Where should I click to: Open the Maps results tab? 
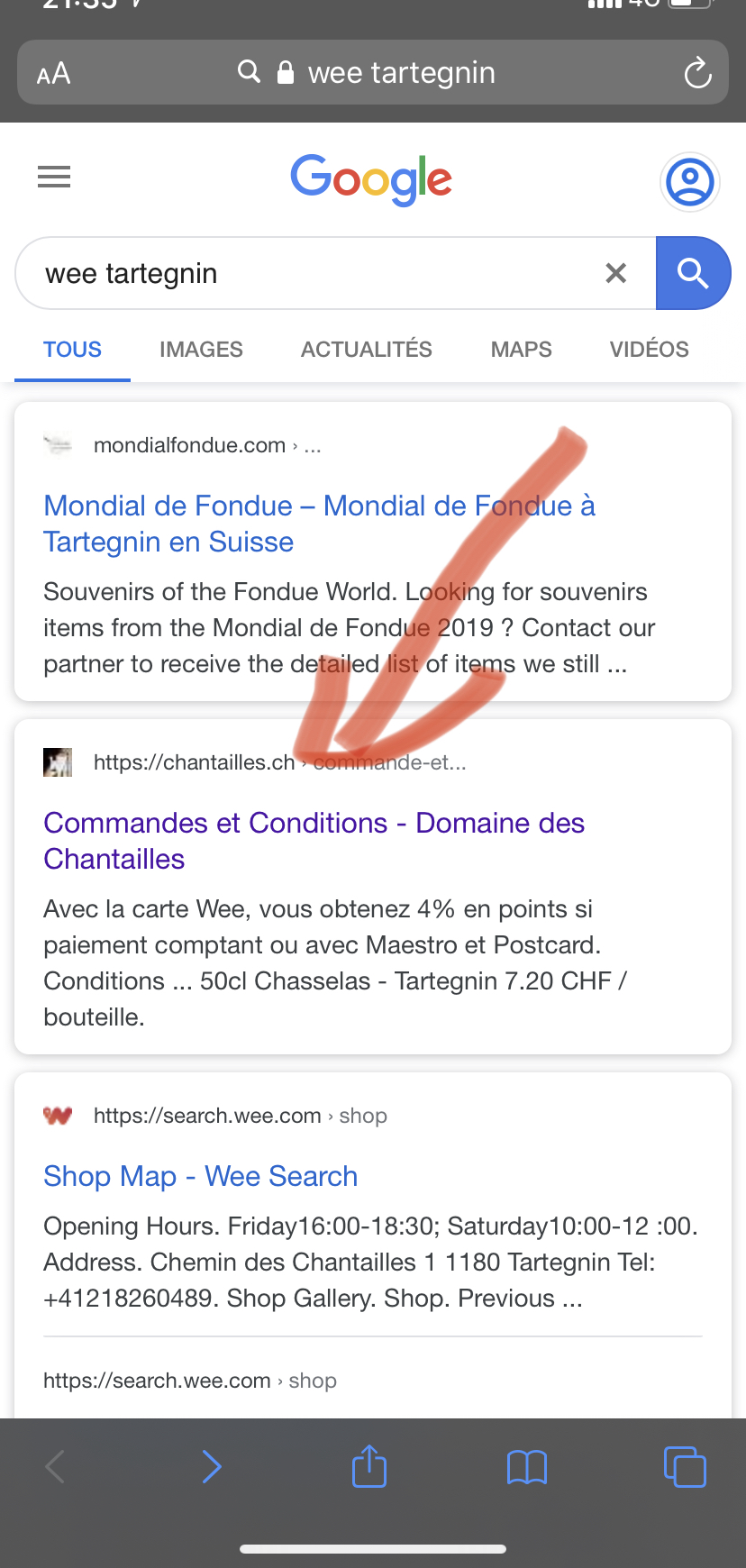(x=522, y=350)
